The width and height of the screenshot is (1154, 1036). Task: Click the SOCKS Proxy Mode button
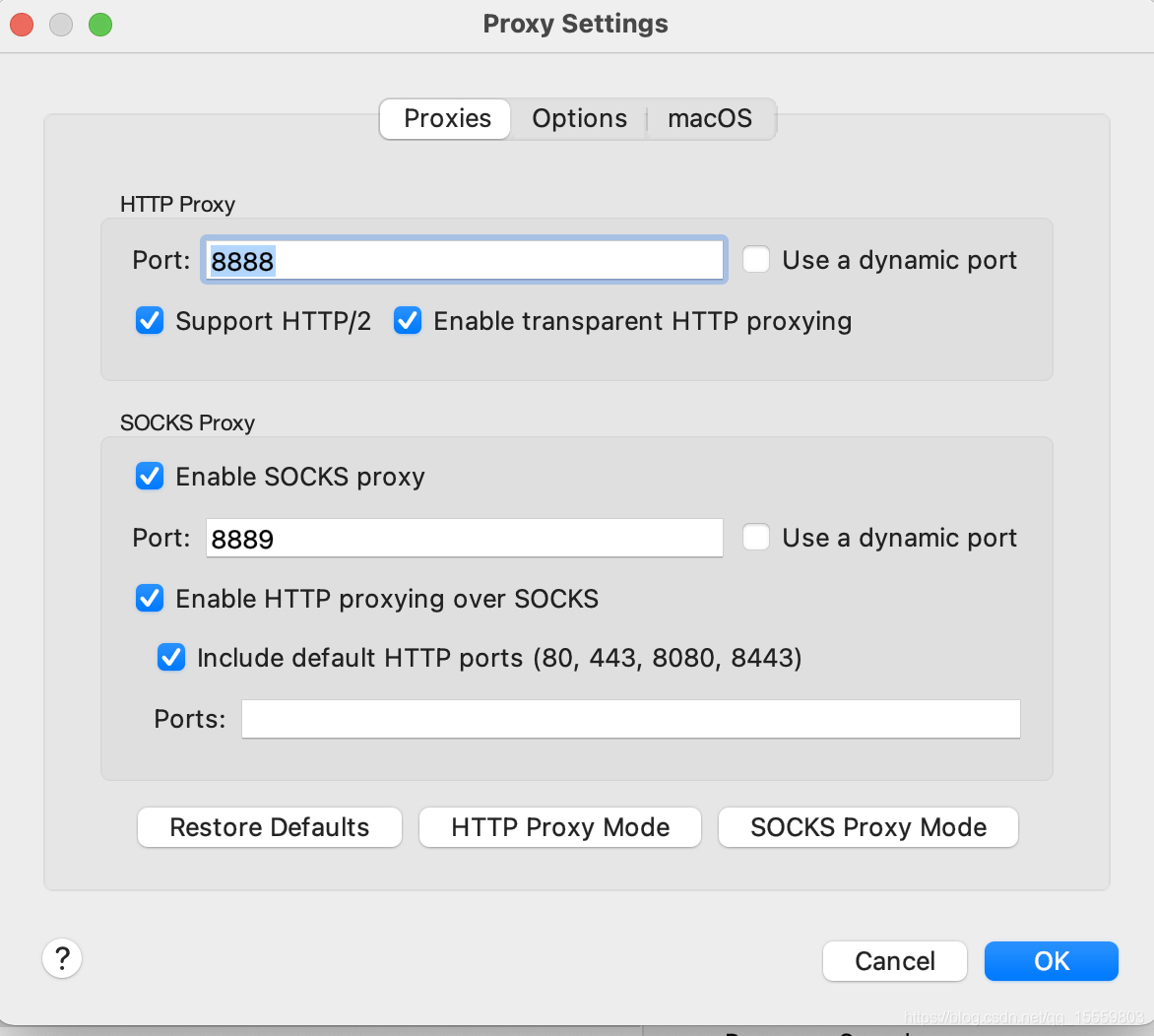tap(868, 827)
